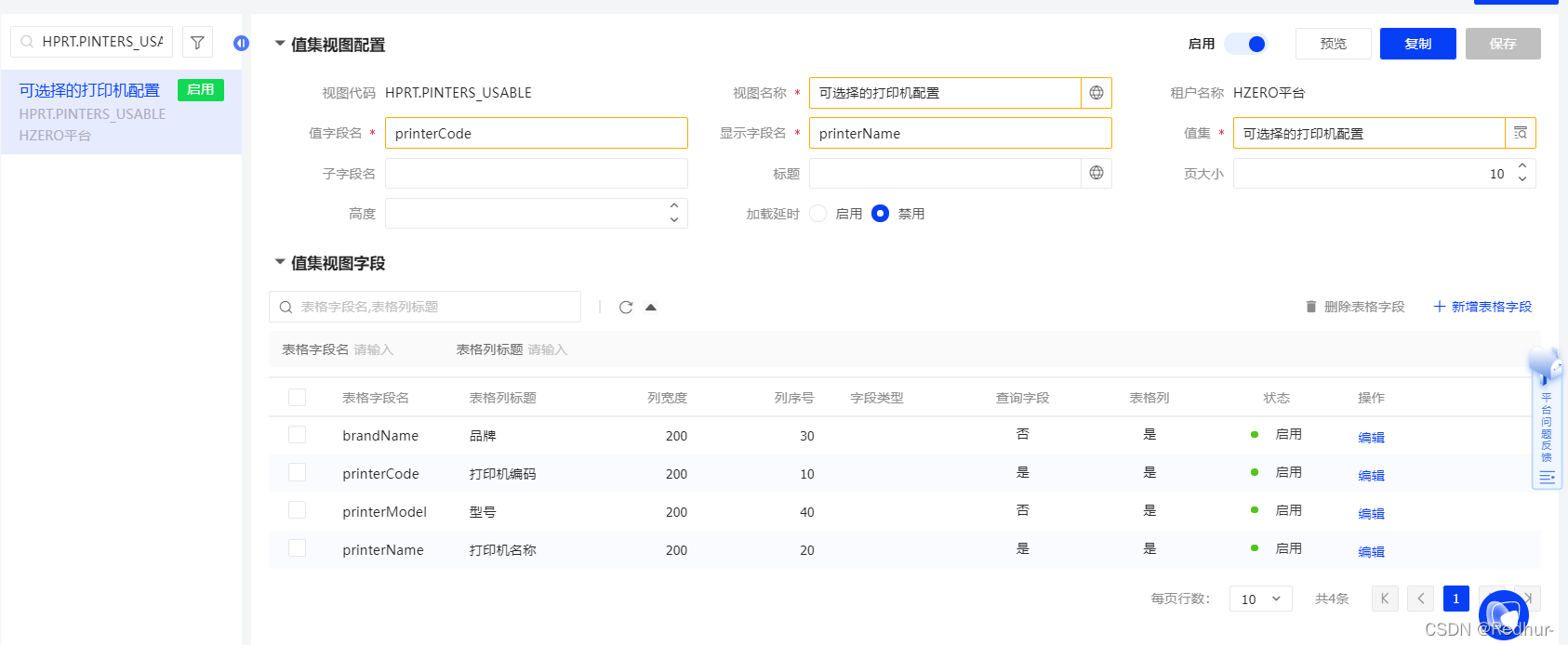Select 启用 radio for 加载延时
The width and height of the screenshot is (1568, 645).
pyautogui.click(x=818, y=214)
